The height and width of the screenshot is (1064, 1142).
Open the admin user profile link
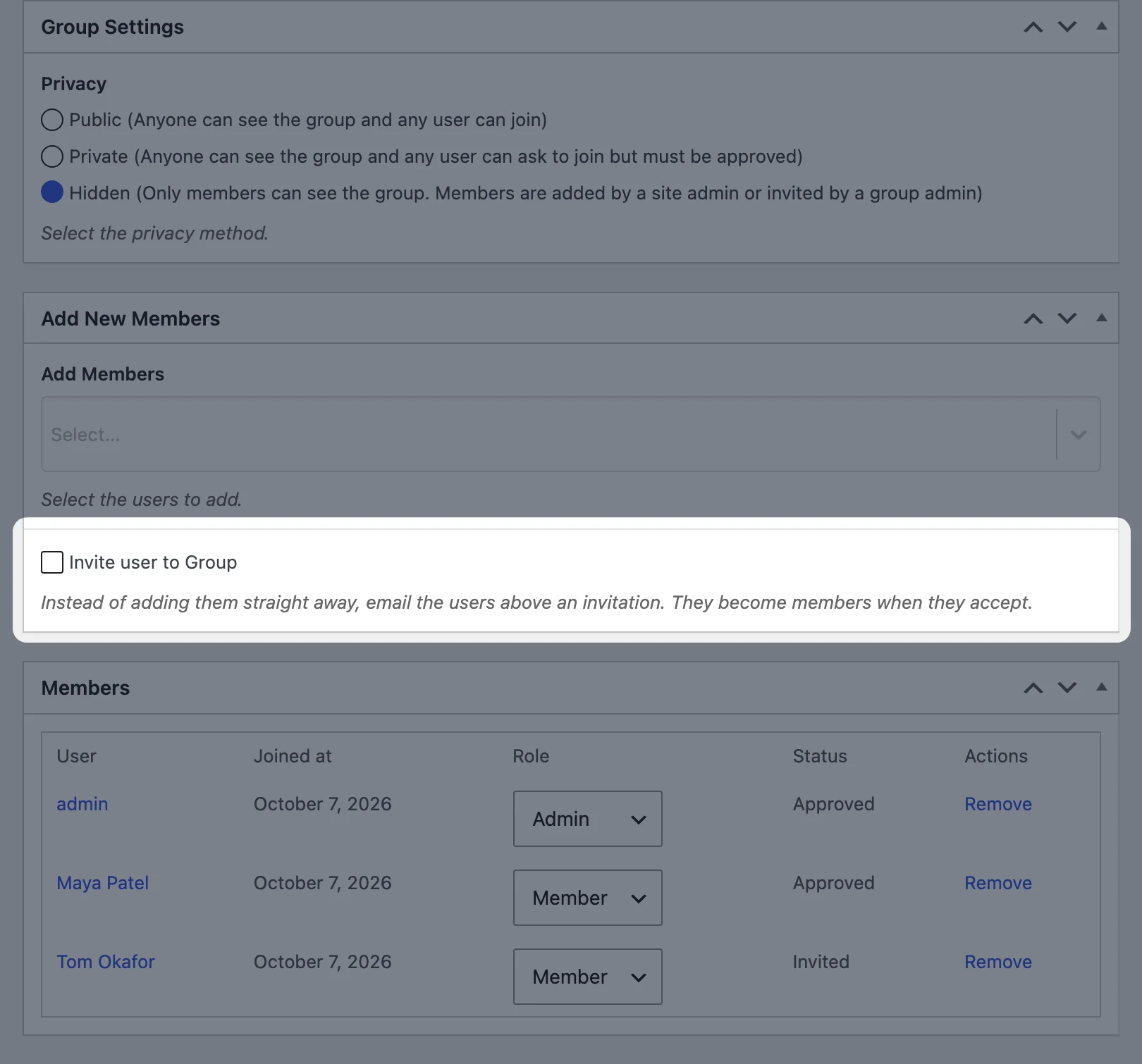coord(82,804)
